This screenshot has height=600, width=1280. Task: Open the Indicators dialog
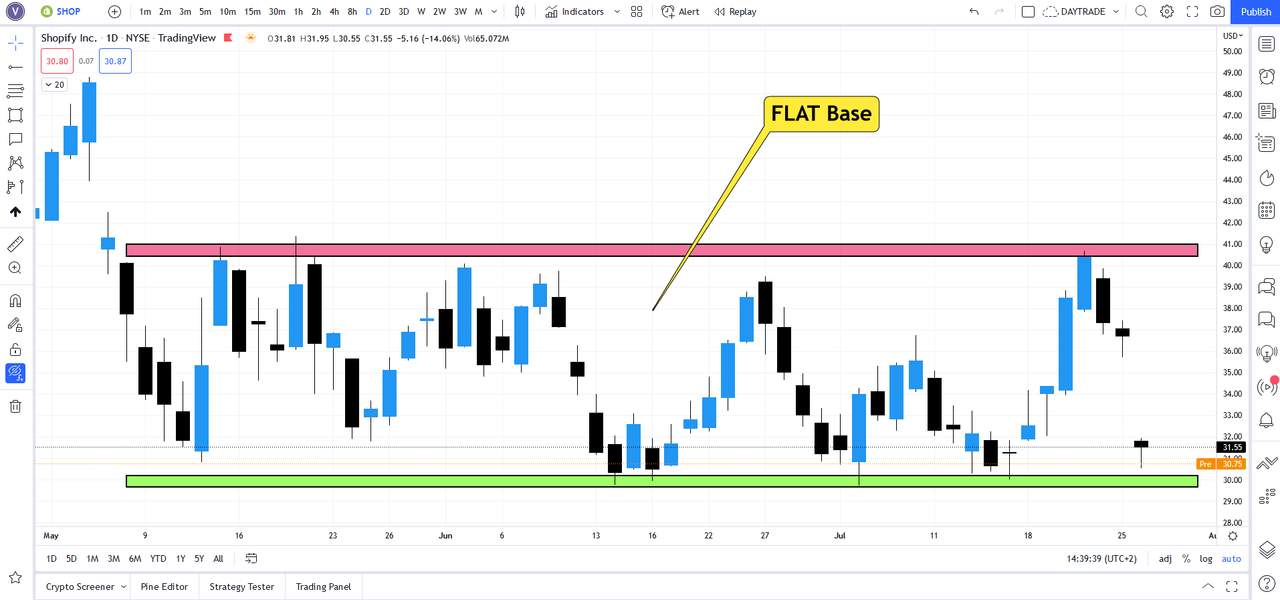coord(575,12)
